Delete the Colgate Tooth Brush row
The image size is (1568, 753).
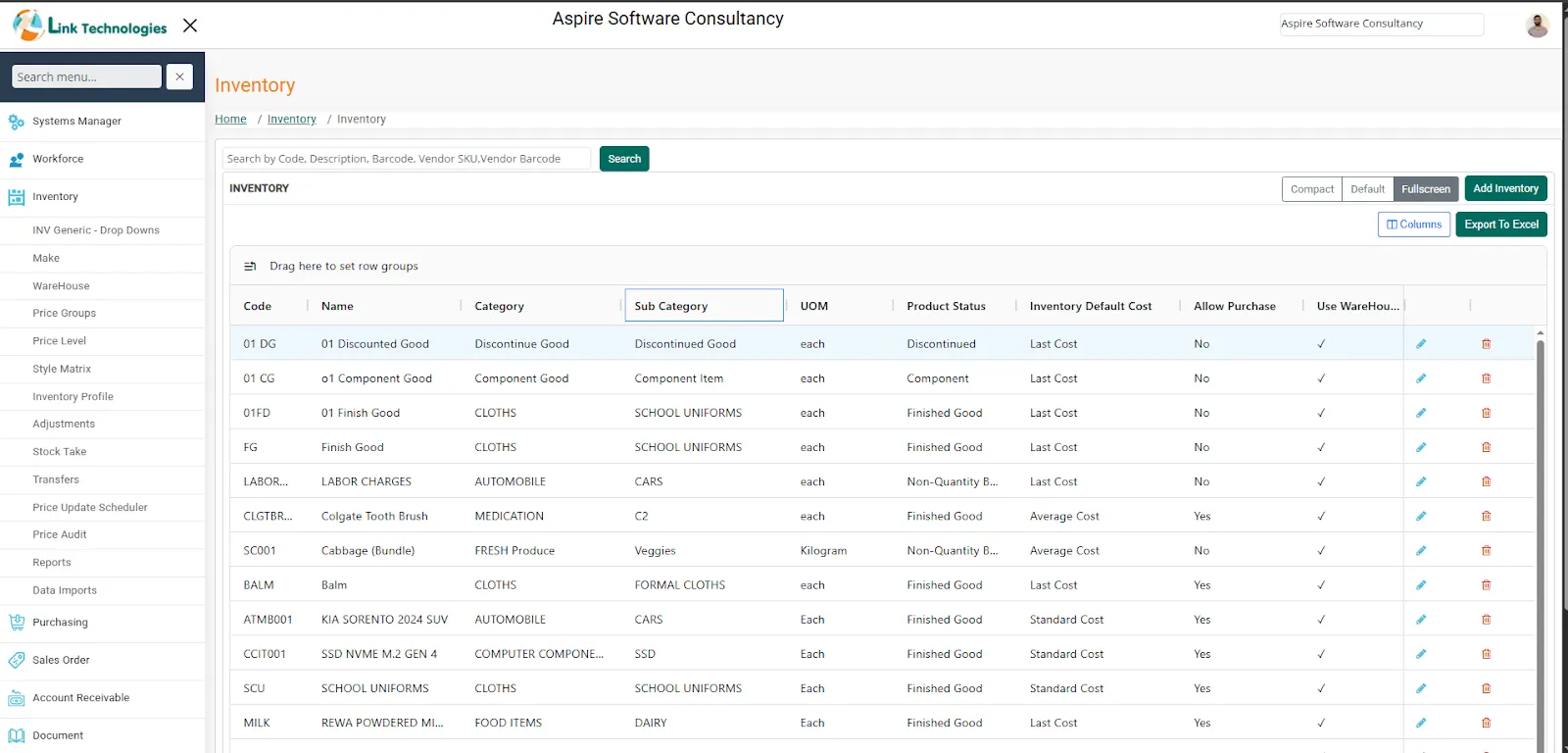(1486, 516)
